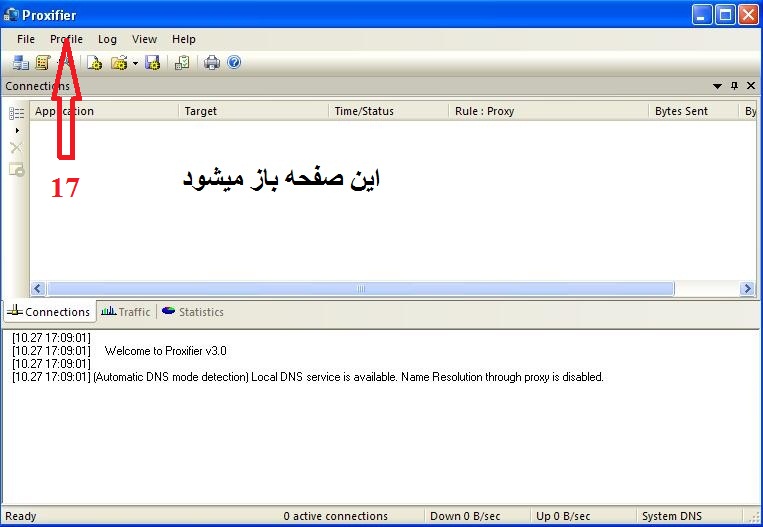Minimize the Proxifier window
The width and height of the screenshot is (763, 527).
click(701, 15)
